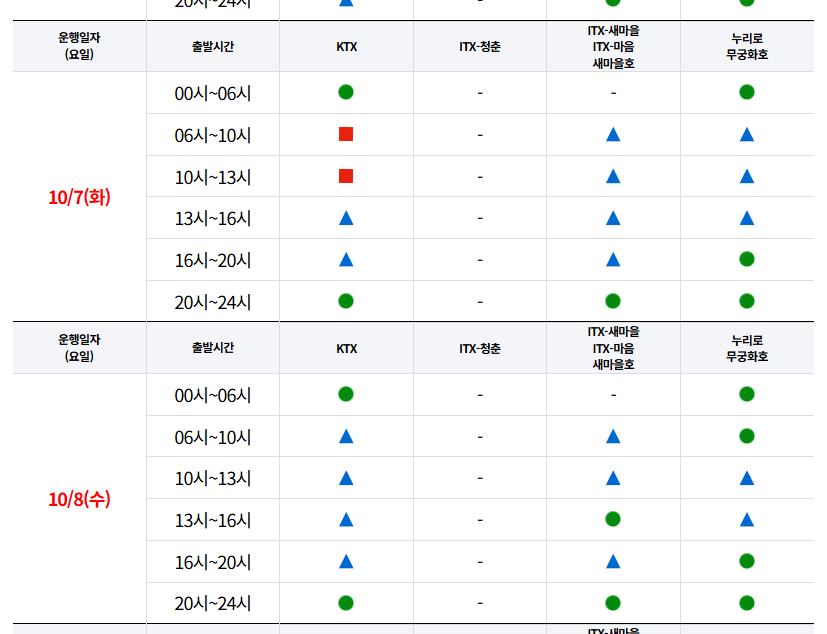The height and width of the screenshot is (634, 827).
Task: Click 20시~24시 time slot in 10/8 section
Action: [213, 603]
